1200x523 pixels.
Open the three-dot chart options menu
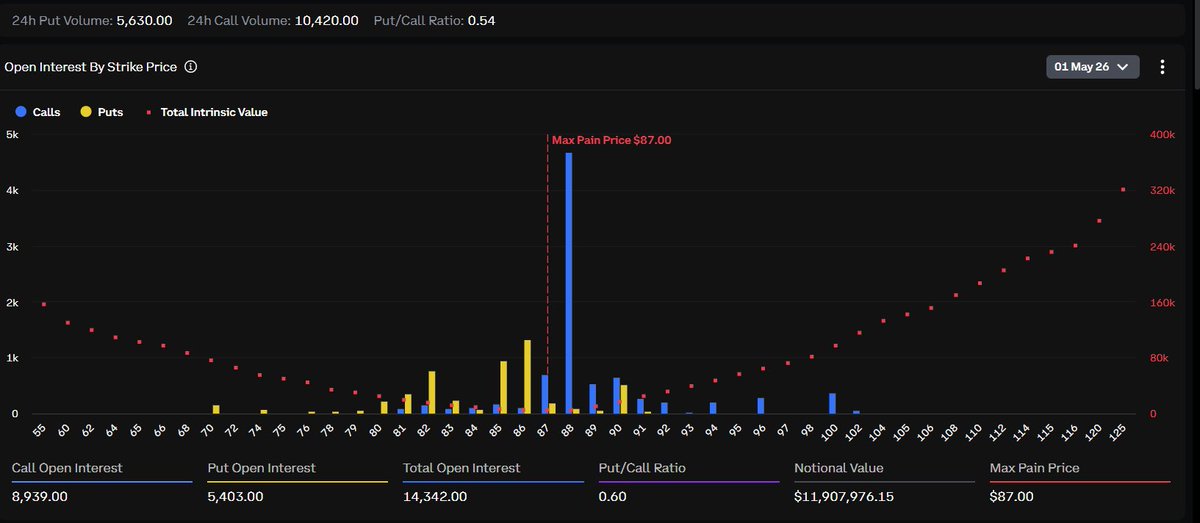coord(1162,67)
